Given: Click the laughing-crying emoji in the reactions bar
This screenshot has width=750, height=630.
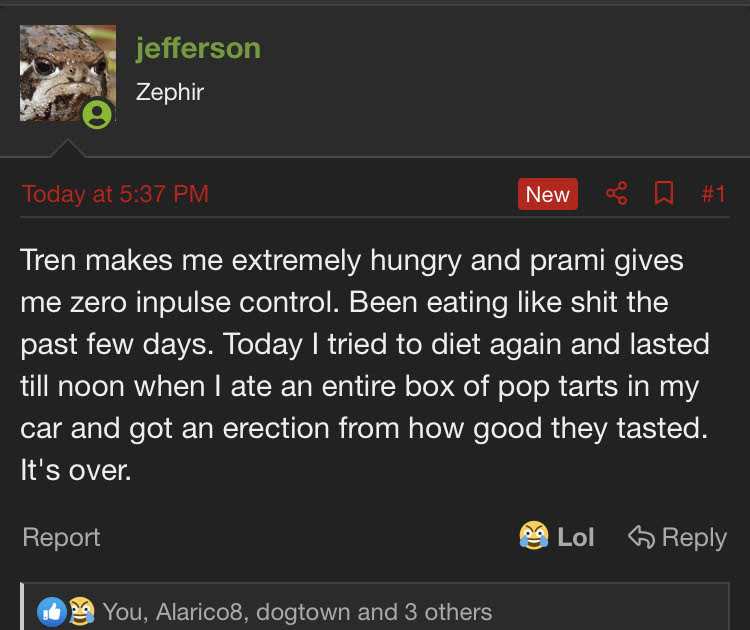Looking at the screenshot, I should pyautogui.click(x=80, y=611).
